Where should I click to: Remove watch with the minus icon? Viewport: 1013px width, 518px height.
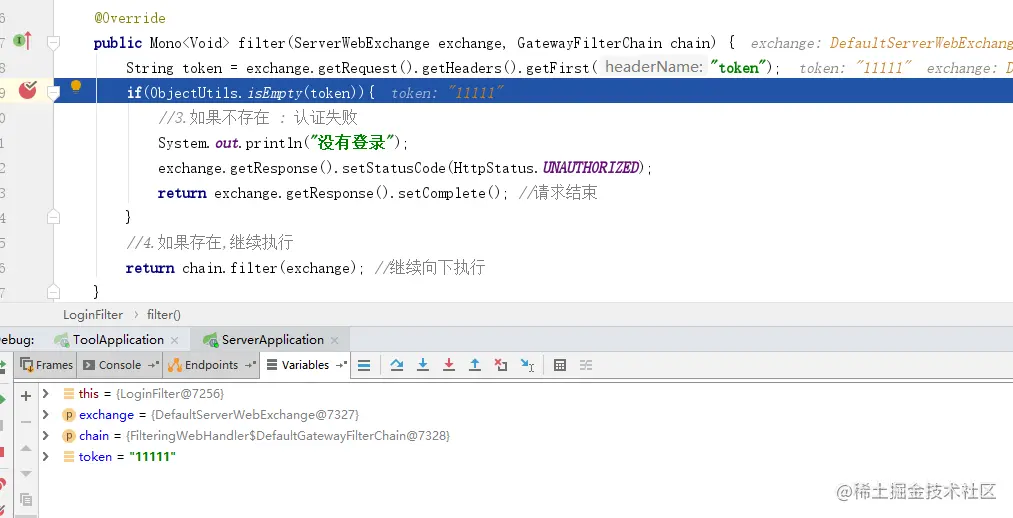[x=26, y=422]
